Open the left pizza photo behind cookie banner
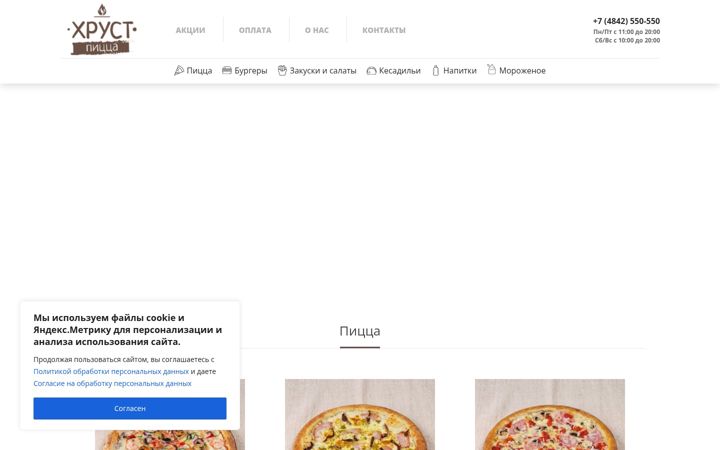Image resolution: width=720 pixels, height=450 pixels. tap(170, 440)
